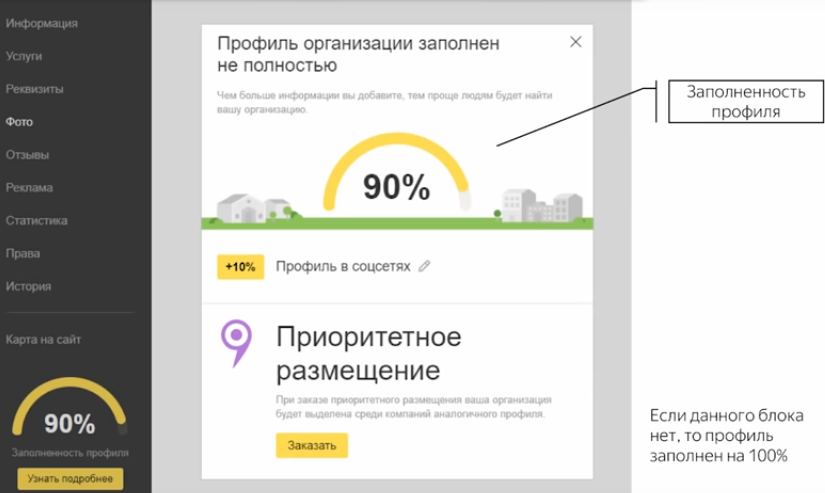Image resolution: width=825 pixels, height=493 pixels.
Task: Go to Услуги in the sidebar
Action: pyautogui.click(x=24, y=56)
